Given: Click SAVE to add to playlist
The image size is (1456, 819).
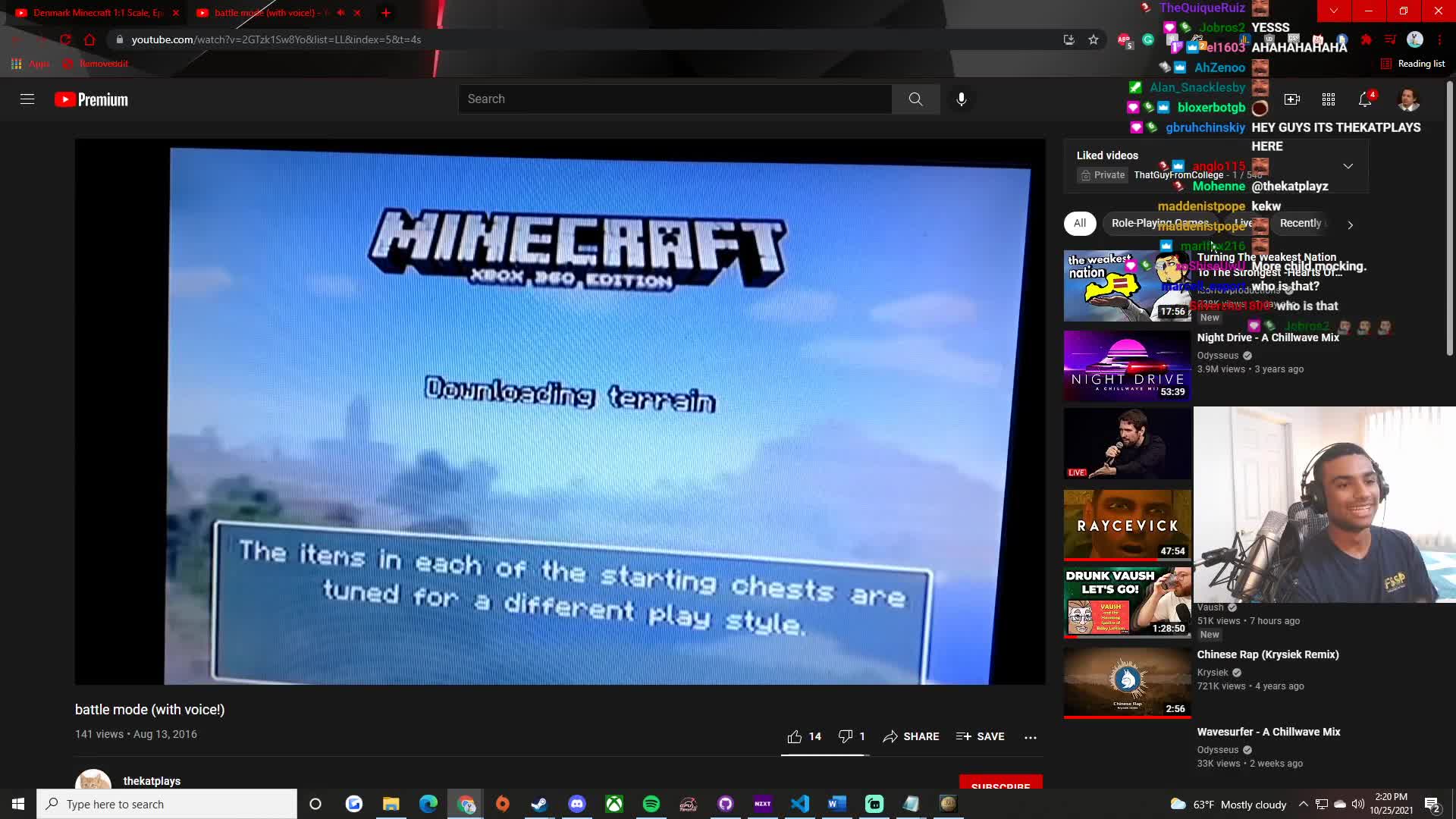Looking at the screenshot, I should (981, 736).
